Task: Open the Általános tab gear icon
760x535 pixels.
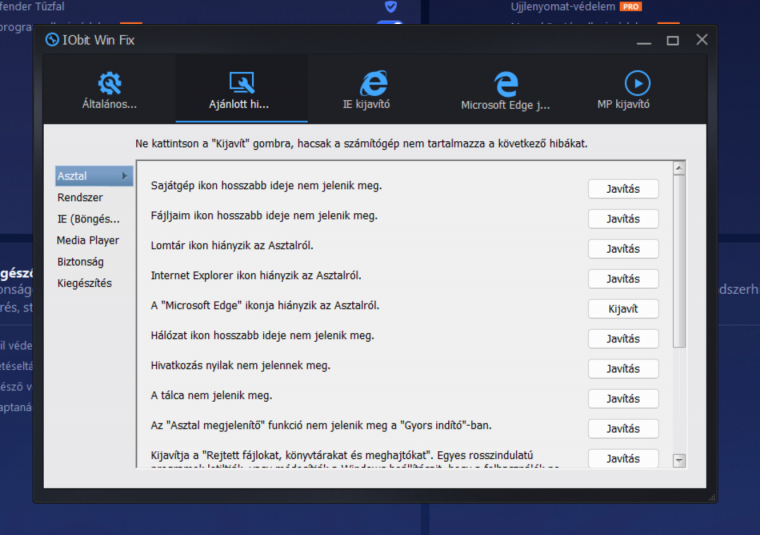Action: [x=110, y=83]
